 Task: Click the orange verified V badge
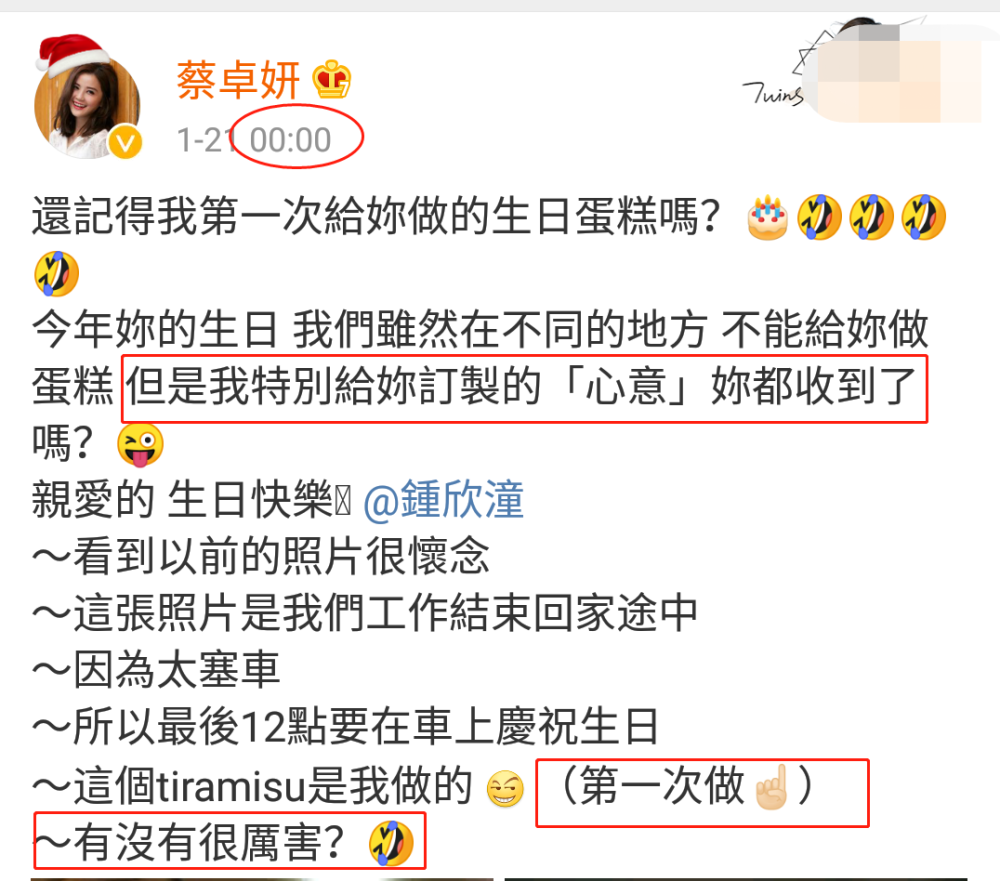[125, 142]
